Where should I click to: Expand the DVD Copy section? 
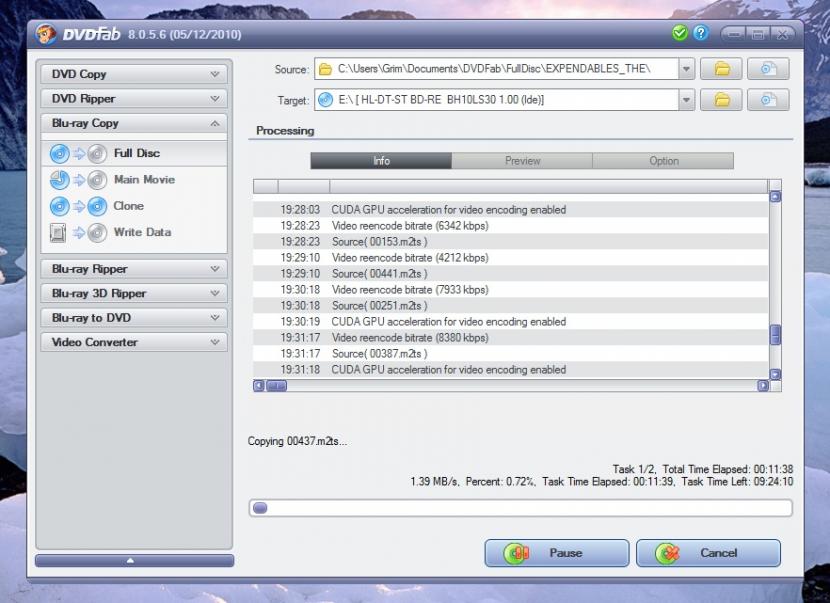point(134,74)
